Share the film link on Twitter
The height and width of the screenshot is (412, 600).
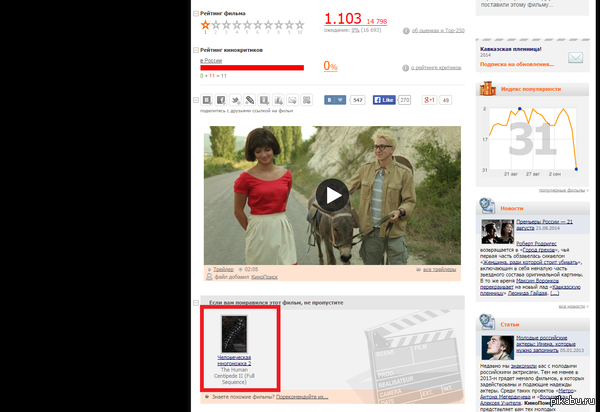pyautogui.click(x=235, y=100)
